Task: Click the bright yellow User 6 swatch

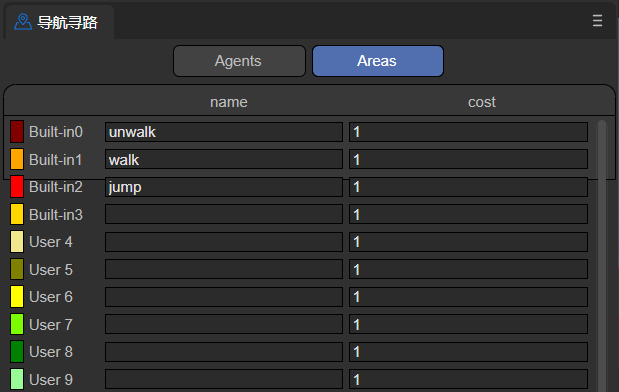Action: [x=17, y=297]
